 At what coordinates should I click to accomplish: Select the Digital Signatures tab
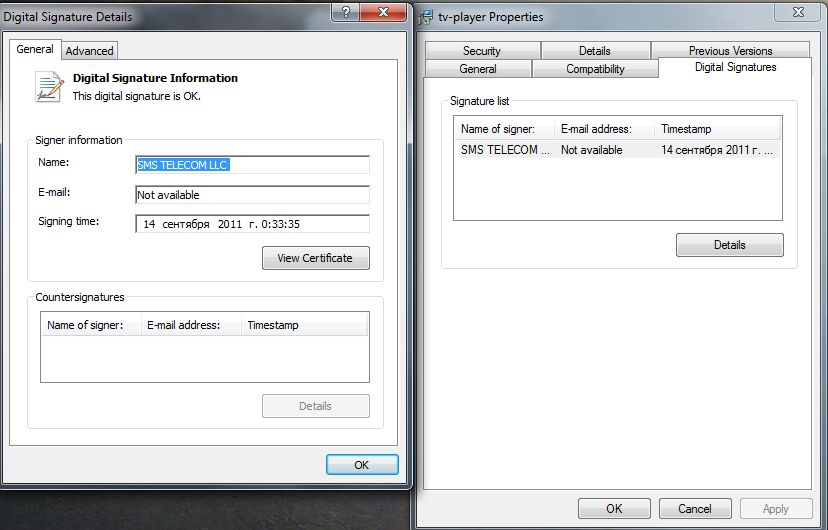[x=735, y=67]
